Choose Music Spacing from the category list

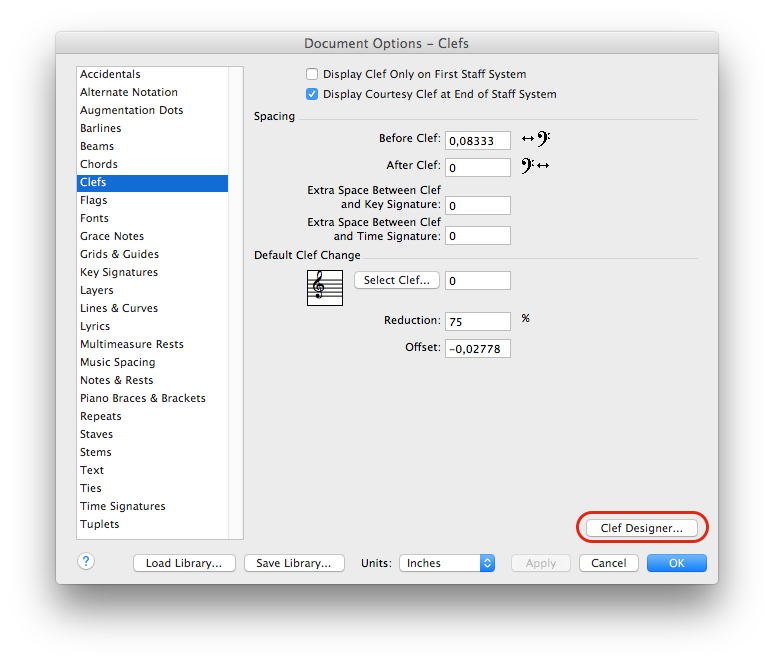pos(117,362)
